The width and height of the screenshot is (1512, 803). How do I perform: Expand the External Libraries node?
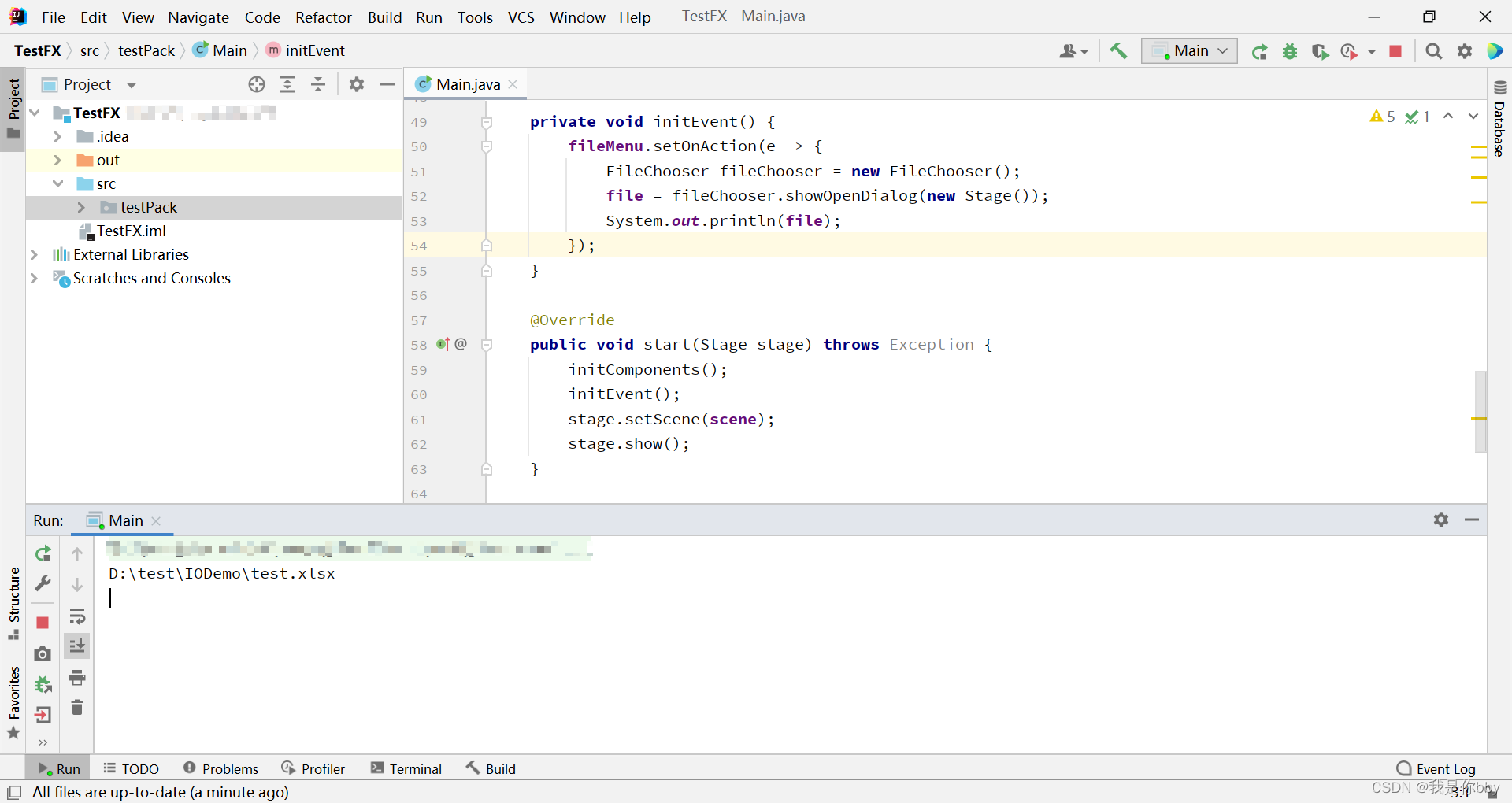click(x=34, y=254)
